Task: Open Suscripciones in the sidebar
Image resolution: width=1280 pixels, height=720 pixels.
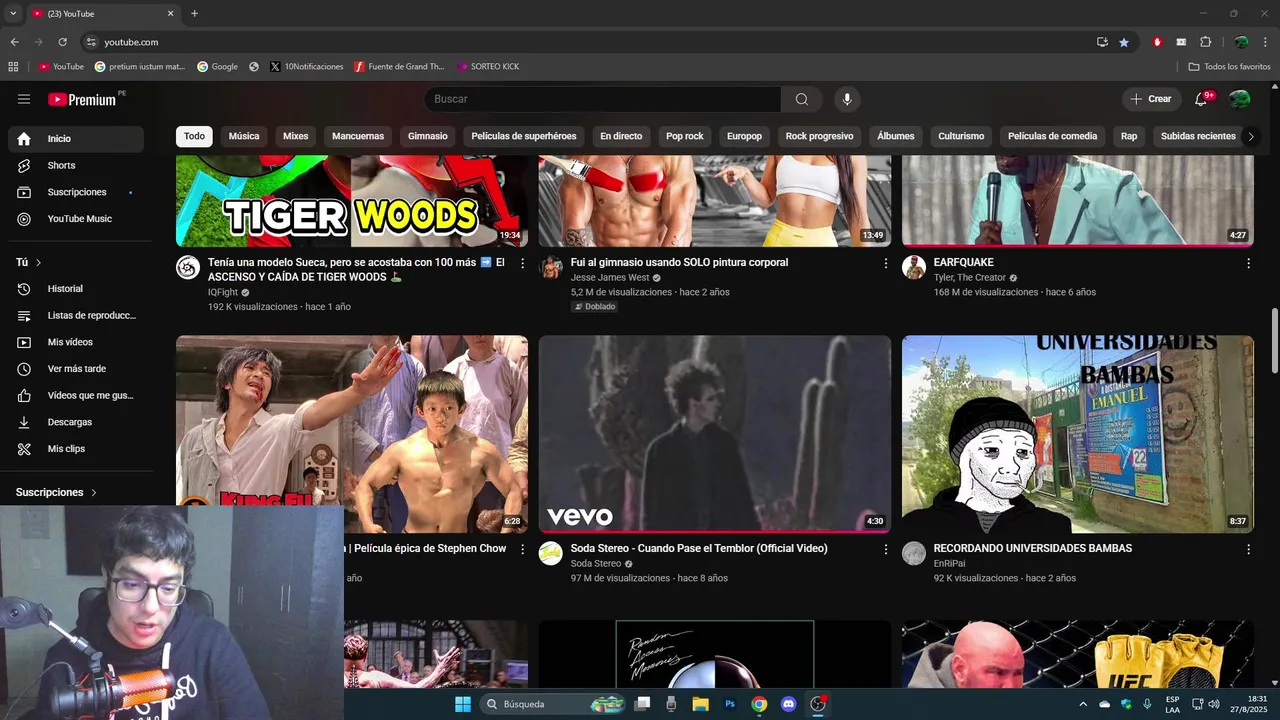Action: coord(76,192)
